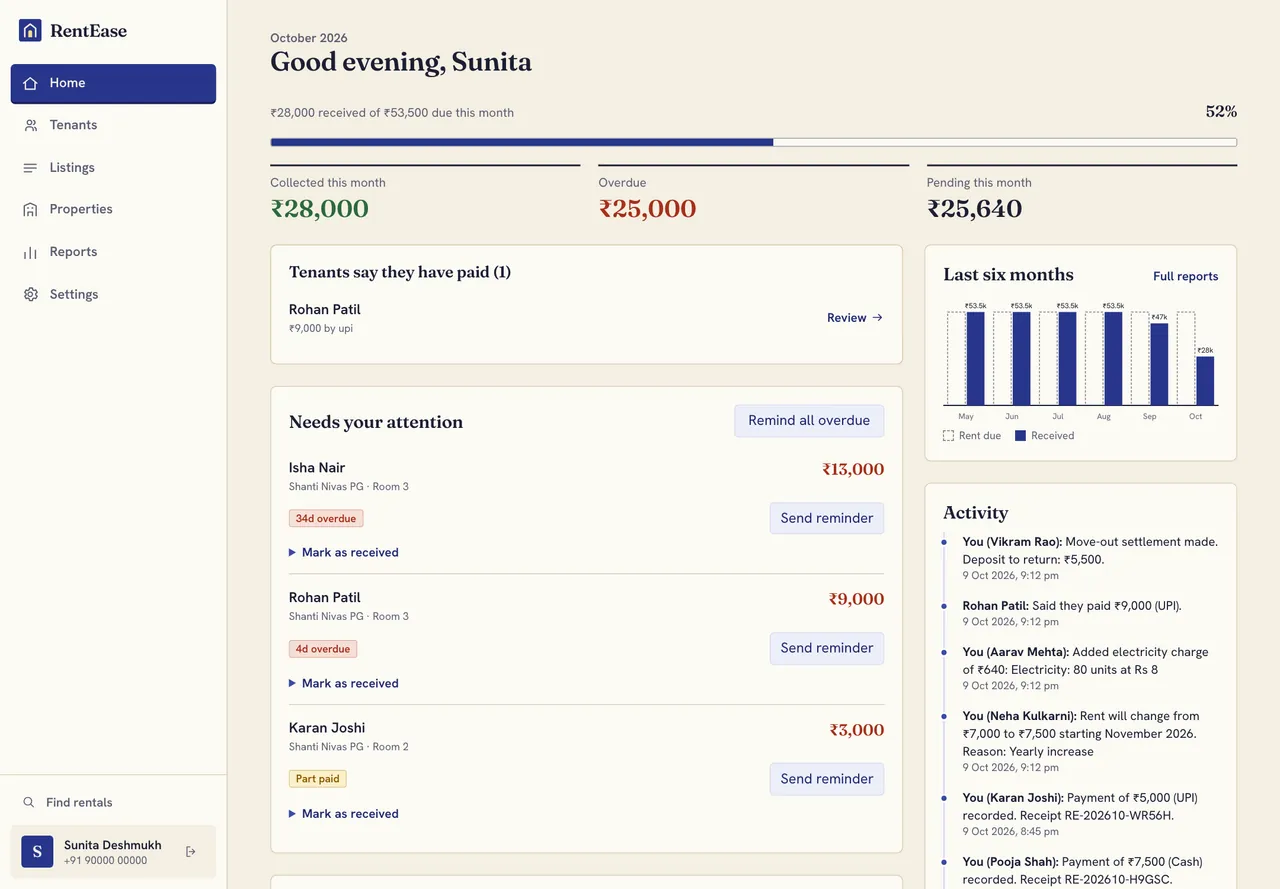This screenshot has width=1280, height=889.
Task: Send reminder to Rohan Patil
Action: click(827, 648)
